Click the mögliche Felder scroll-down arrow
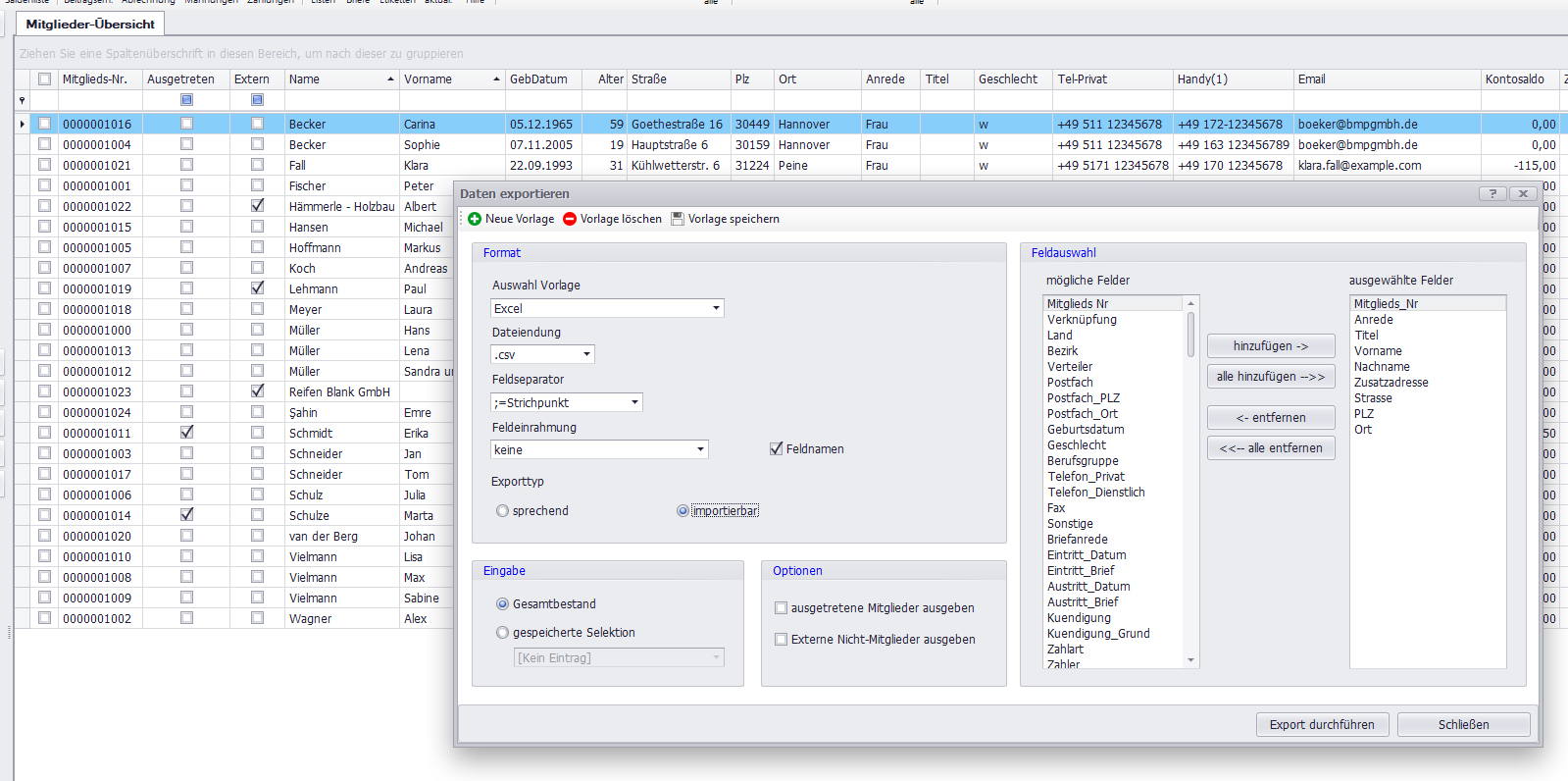The height and width of the screenshot is (781, 1568). [1190, 660]
